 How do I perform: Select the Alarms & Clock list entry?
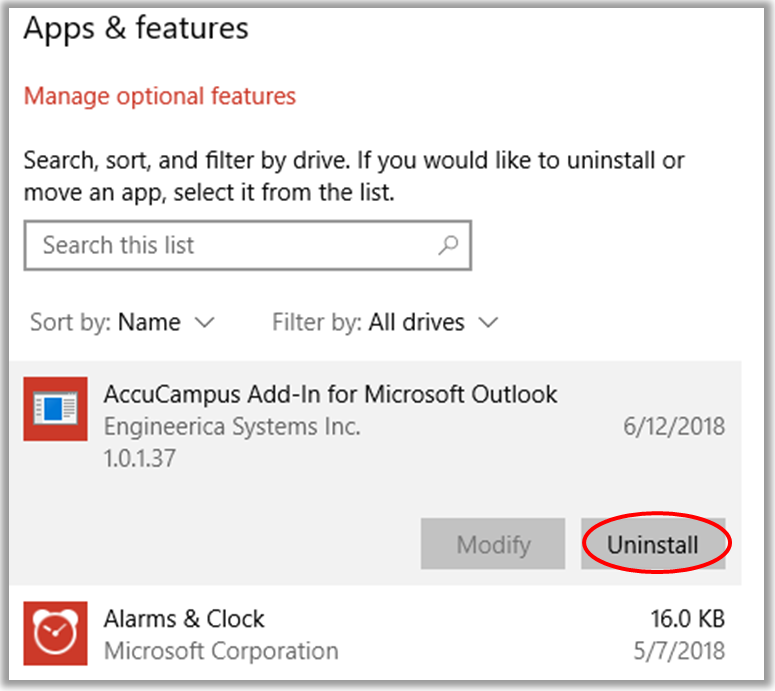tap(375, 634)
